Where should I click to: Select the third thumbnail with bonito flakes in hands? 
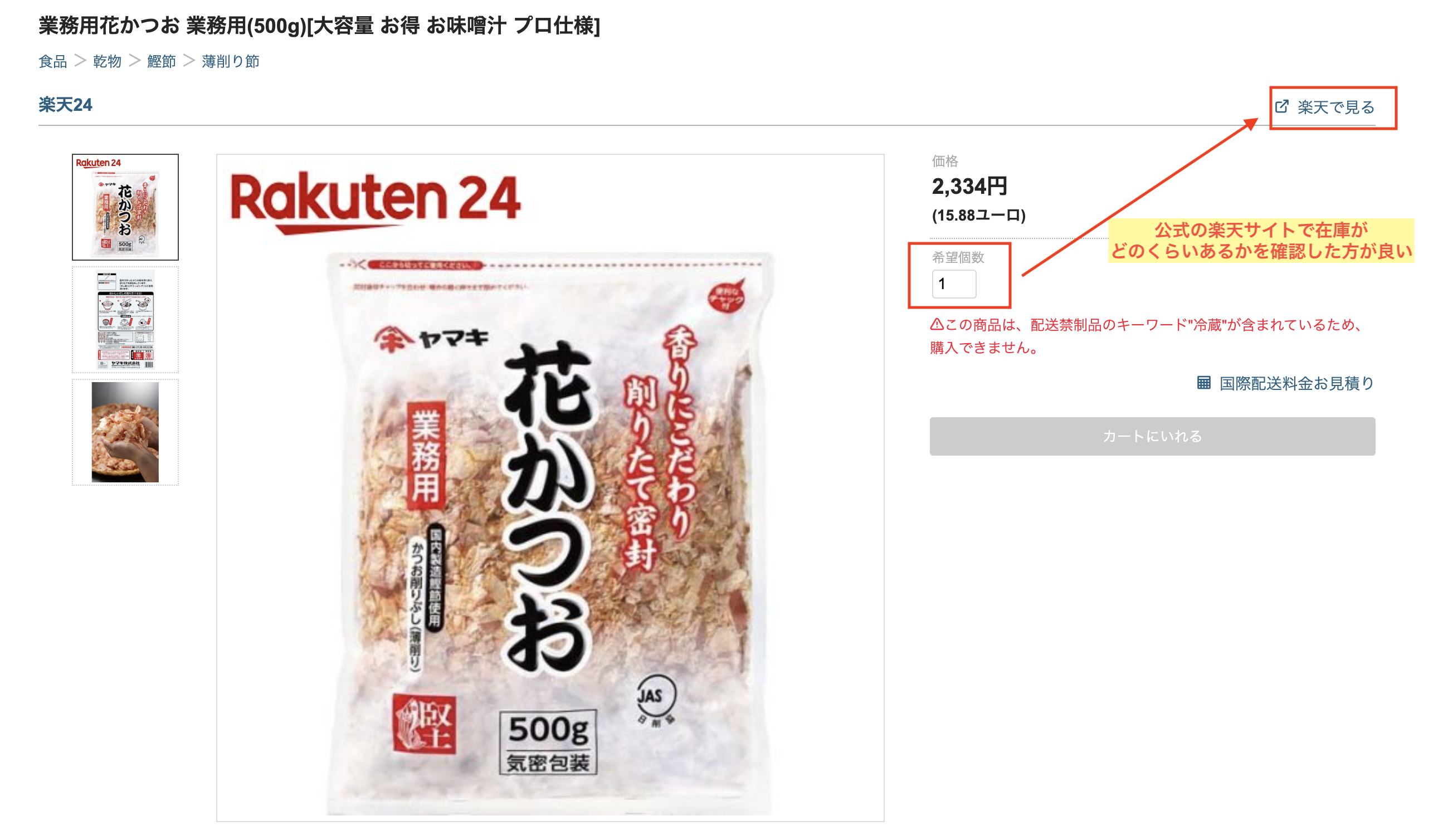[125, 432]
